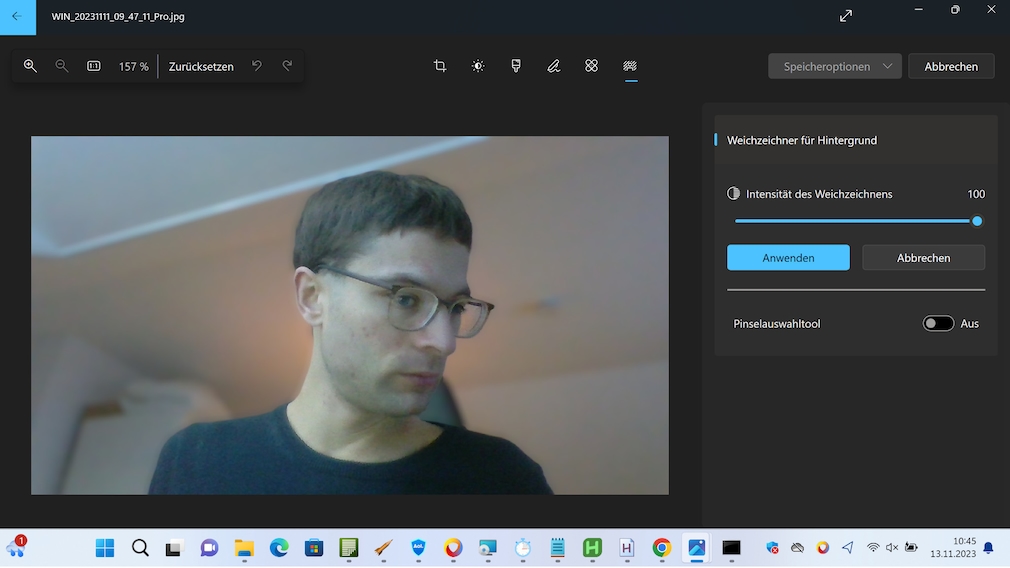Enter full screen with the diagonal arrows icon

(846, 16)
